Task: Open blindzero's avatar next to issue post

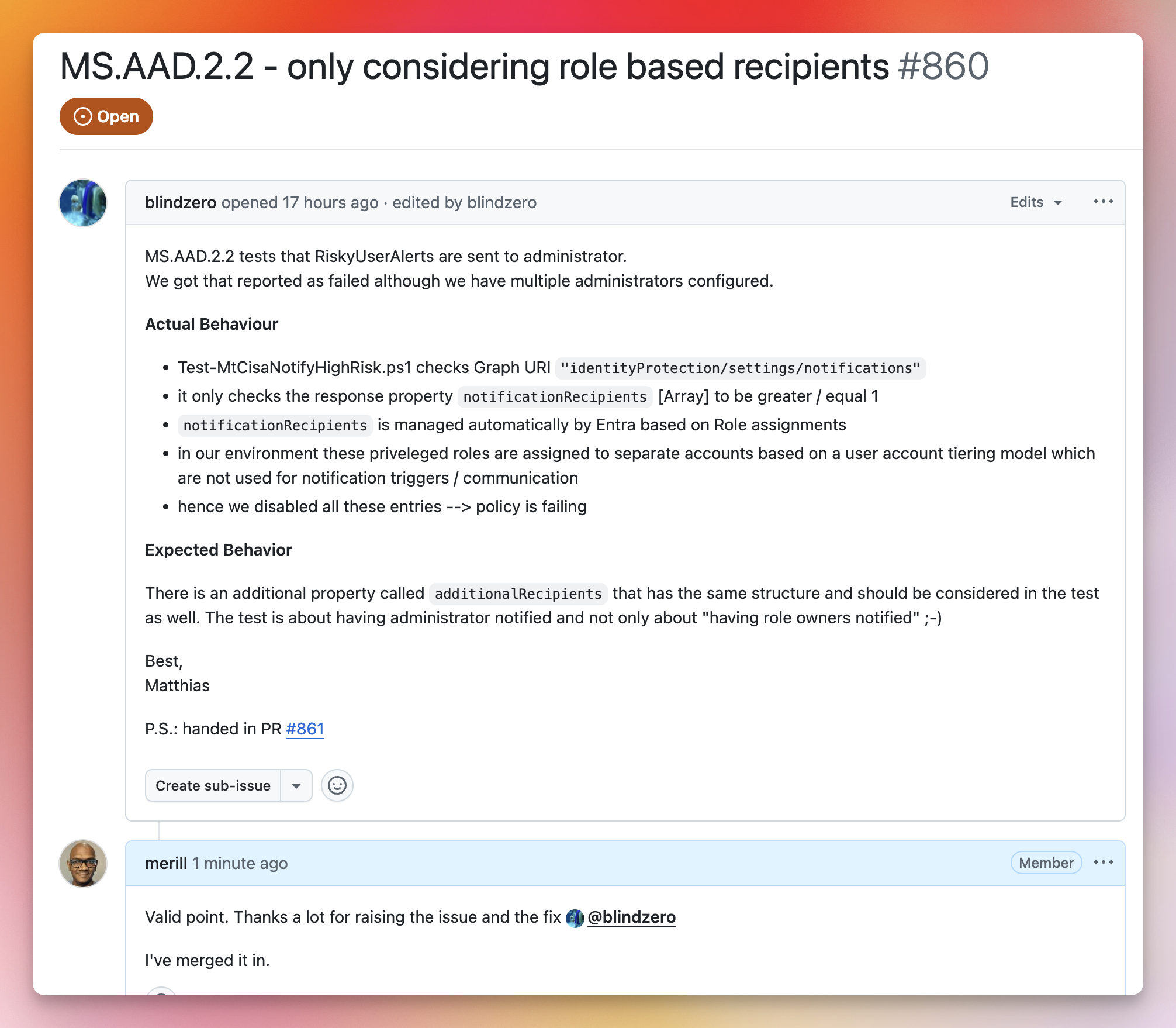Action: click(83, 203)
